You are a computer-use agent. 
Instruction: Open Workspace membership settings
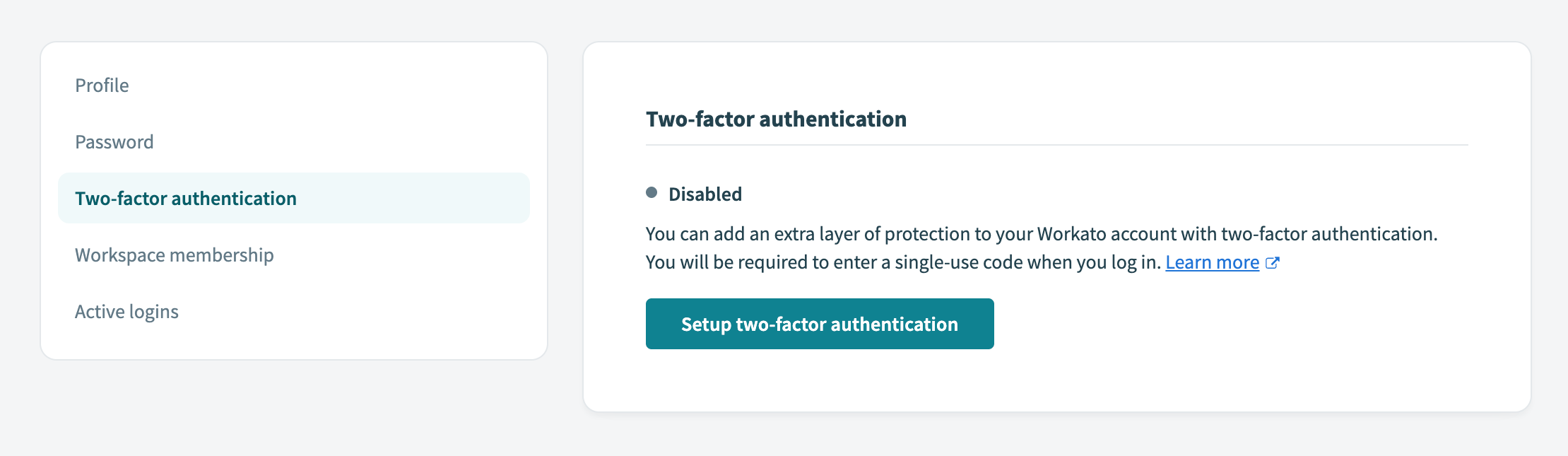coord(174,255)
